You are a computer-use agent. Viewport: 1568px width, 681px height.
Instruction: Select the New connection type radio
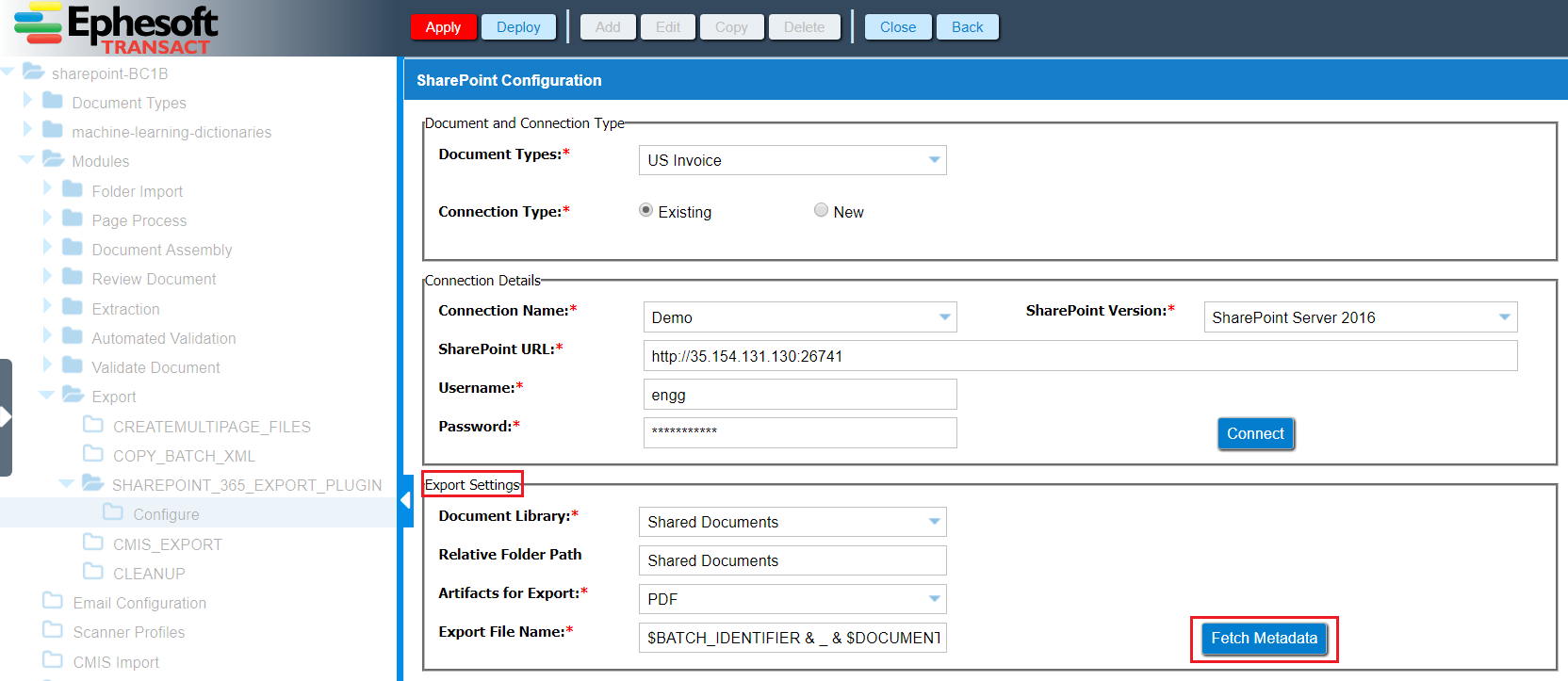[x=821, y=210]
